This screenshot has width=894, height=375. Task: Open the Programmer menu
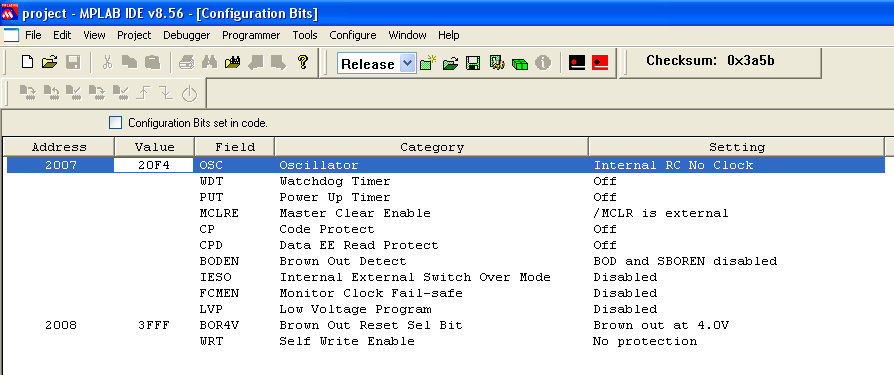pos(251,35)
